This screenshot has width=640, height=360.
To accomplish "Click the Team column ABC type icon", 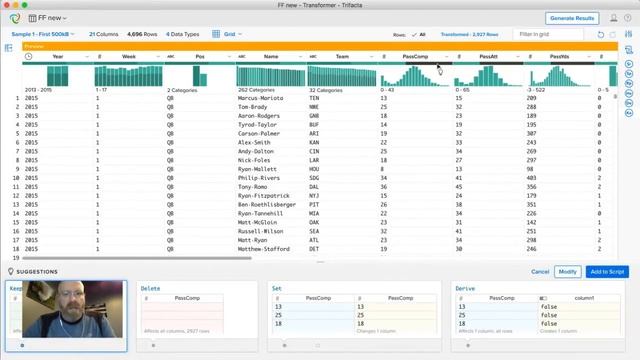I will 313,57.
